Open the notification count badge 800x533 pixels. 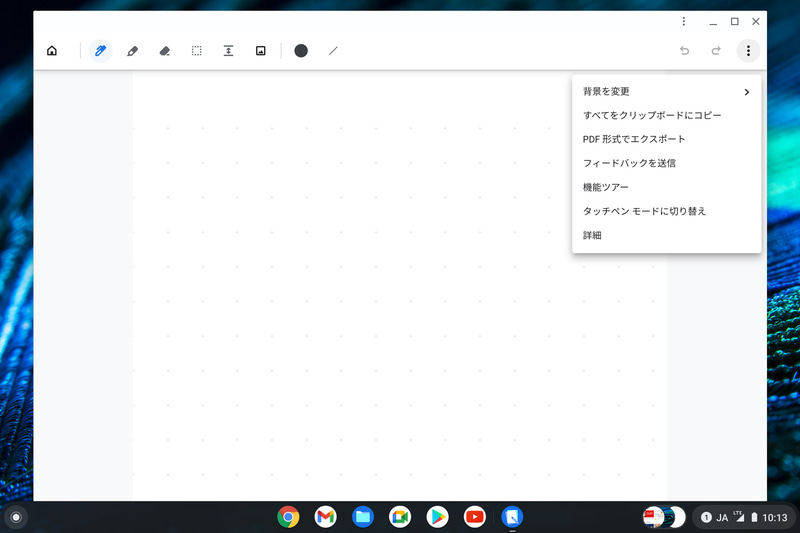[x=706, y=517]
